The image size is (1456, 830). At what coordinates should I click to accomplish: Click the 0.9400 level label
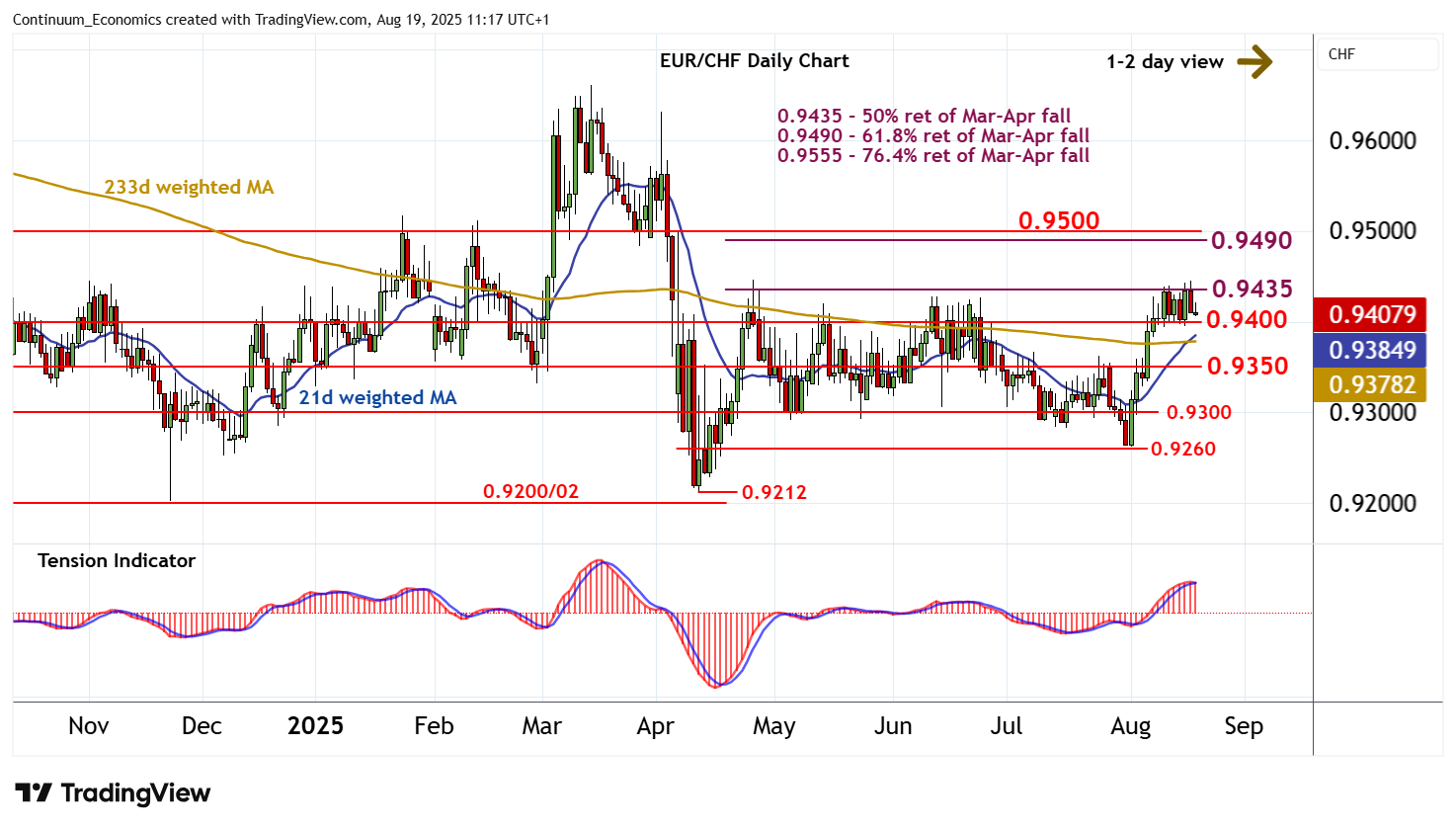[x=1247, y=319]
